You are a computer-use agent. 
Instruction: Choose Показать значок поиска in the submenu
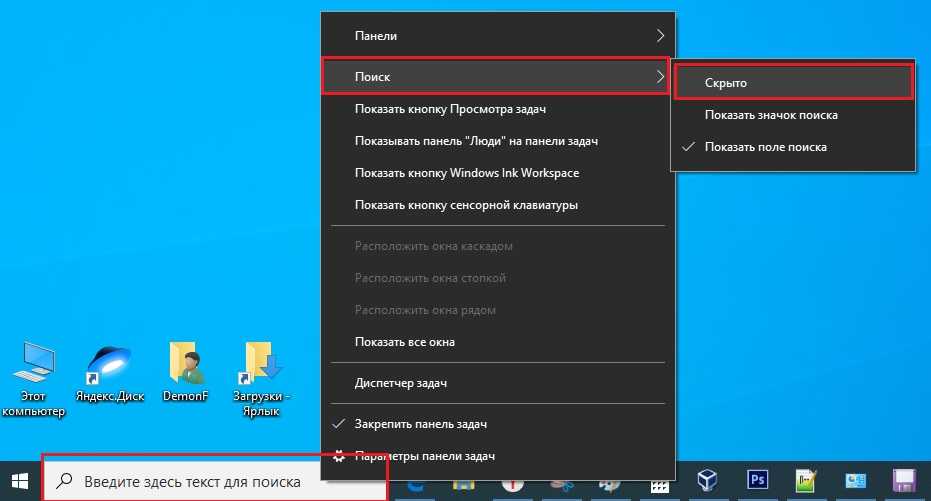pos(770,115)
